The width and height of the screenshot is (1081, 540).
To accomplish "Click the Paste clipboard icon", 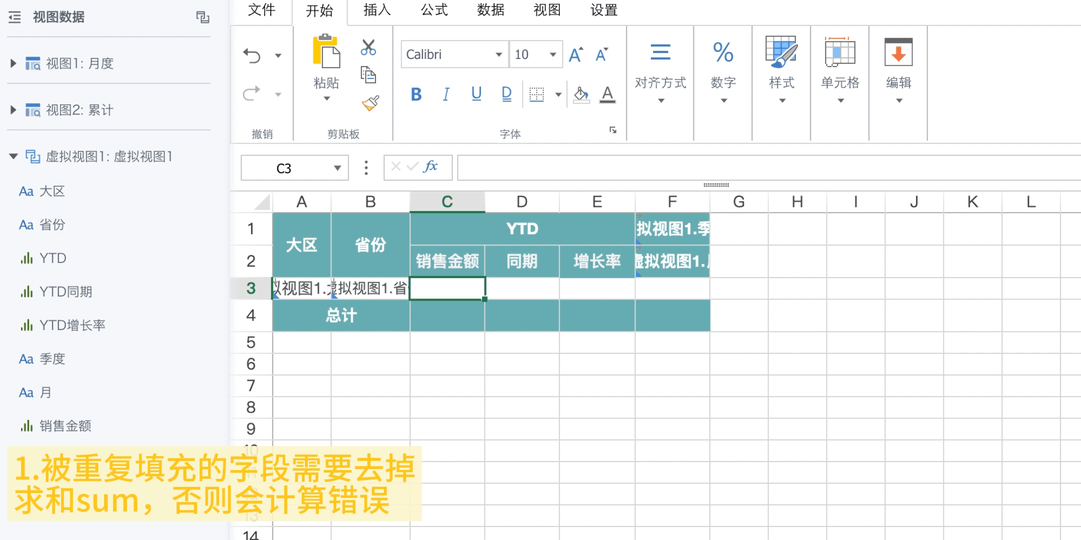I will (x=327, y=52).
